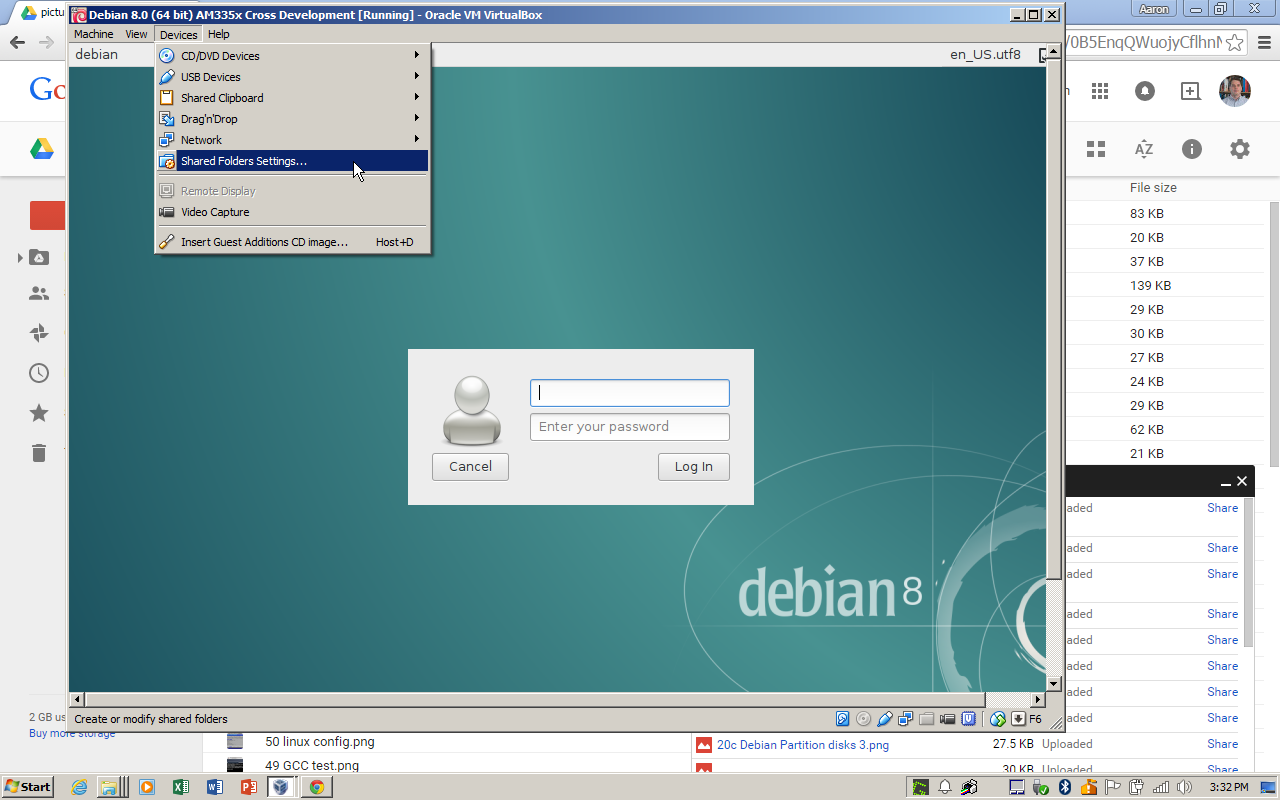Open Shared with me in Drive sidebar

coord(39,294)
